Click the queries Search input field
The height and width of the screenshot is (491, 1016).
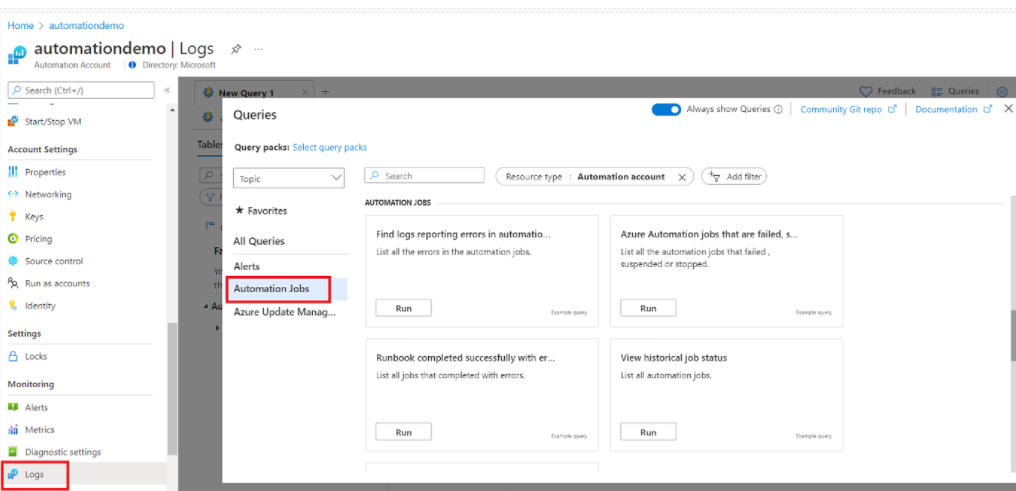(x=424, y=176)
